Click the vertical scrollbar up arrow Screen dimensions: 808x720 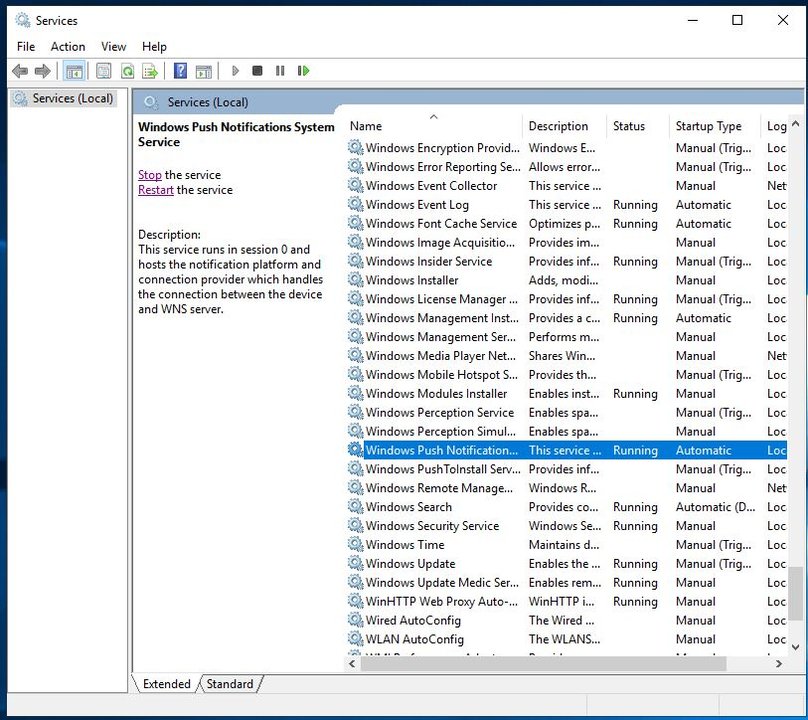coord(795,124)
